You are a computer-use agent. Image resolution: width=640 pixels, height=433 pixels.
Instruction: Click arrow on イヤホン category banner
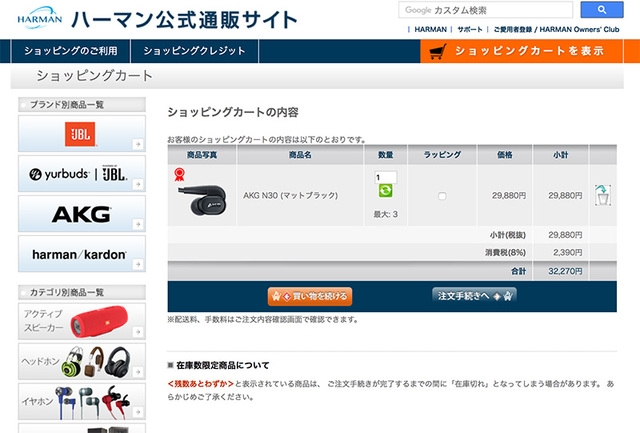click(x=138, y=412)
